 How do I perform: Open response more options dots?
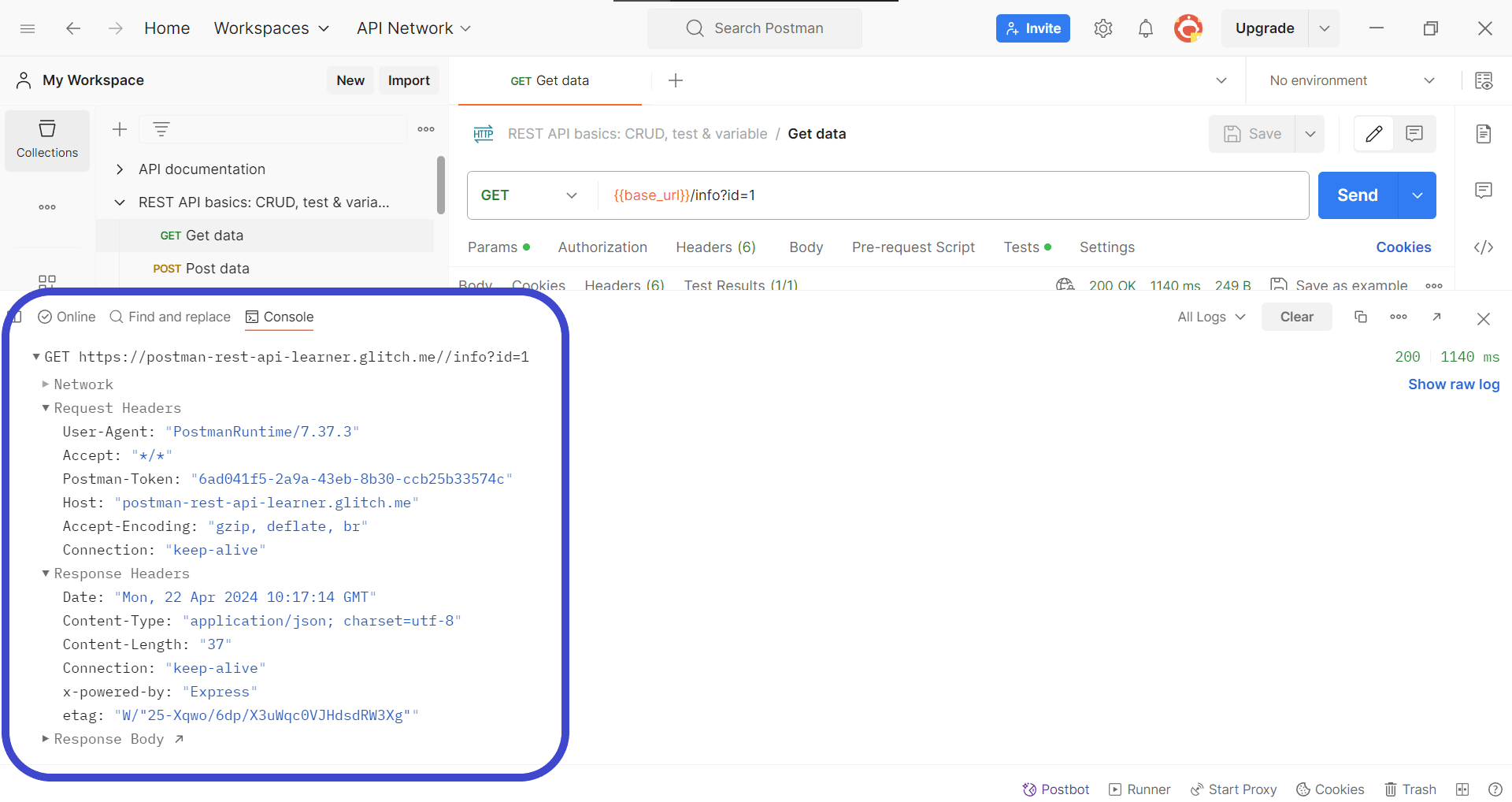pyautogui.click(x=1434, y=285)
